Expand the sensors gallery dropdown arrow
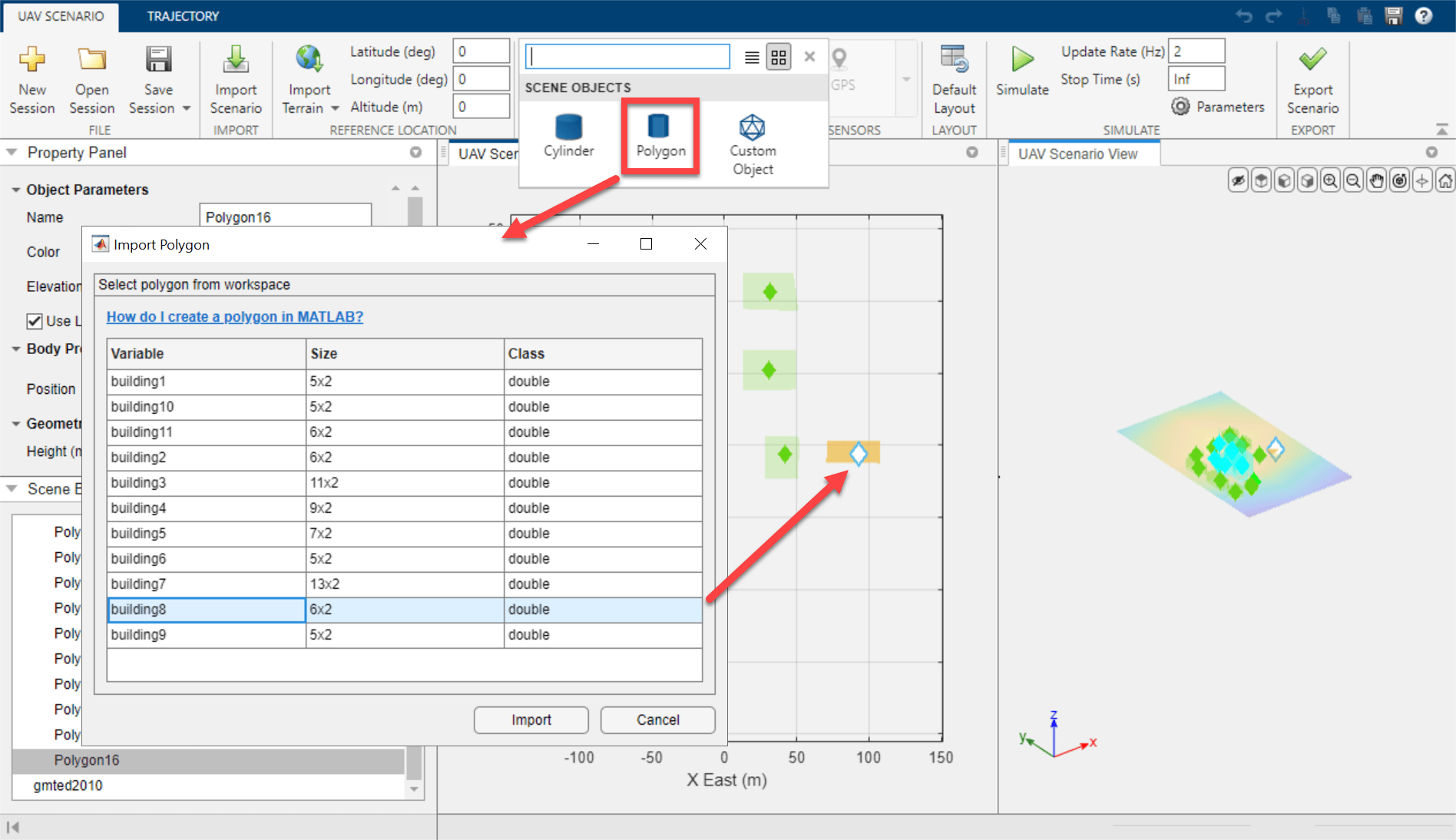 click(x=906, y=79)
